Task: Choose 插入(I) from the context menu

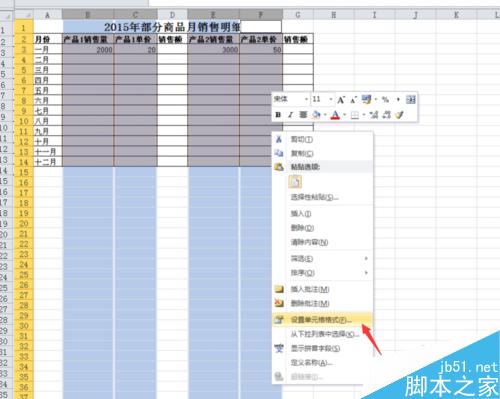Action: pos(322,214)
